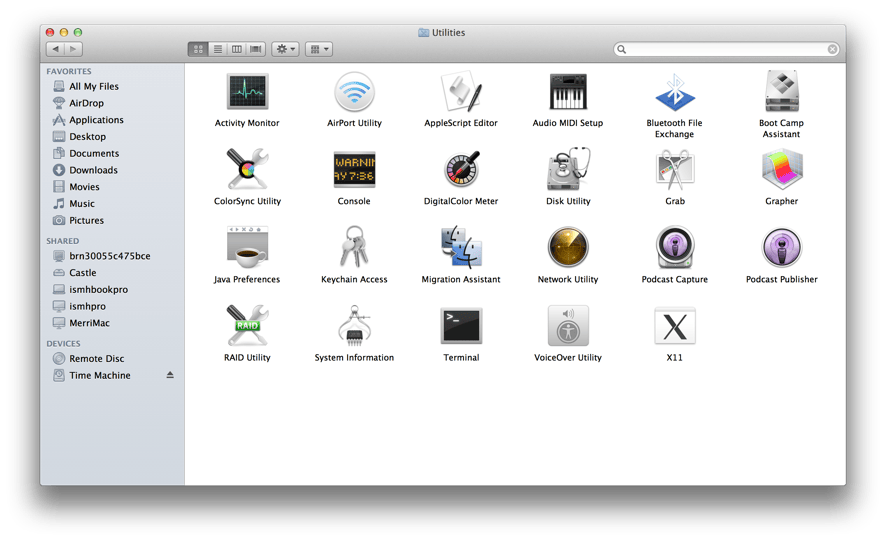Eject the Time Machine drive
This screenshot has width=886, height=541.
pos(170,375)
